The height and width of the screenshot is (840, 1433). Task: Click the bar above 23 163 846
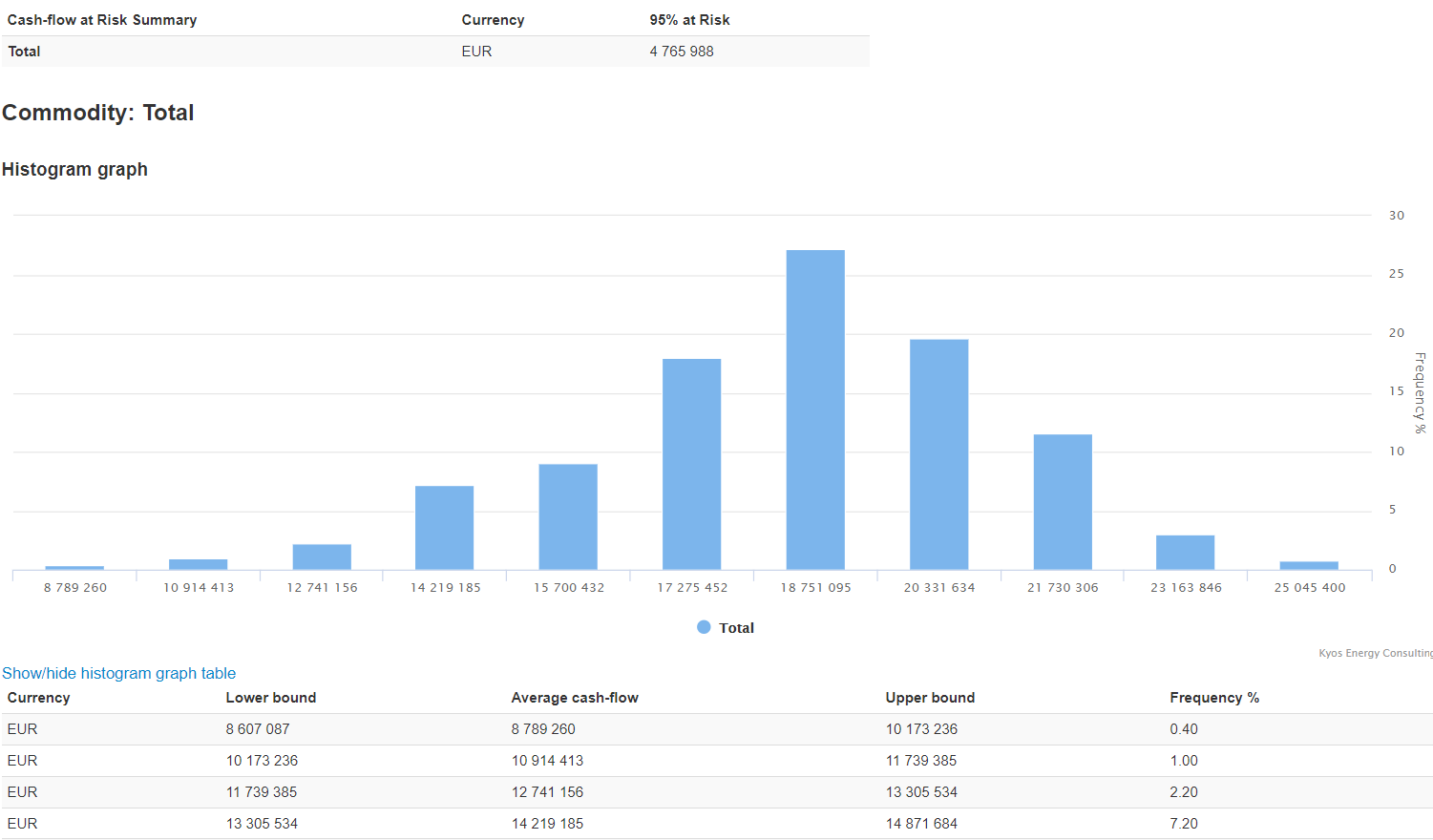pyautogui.click(x=1185, y=553)
